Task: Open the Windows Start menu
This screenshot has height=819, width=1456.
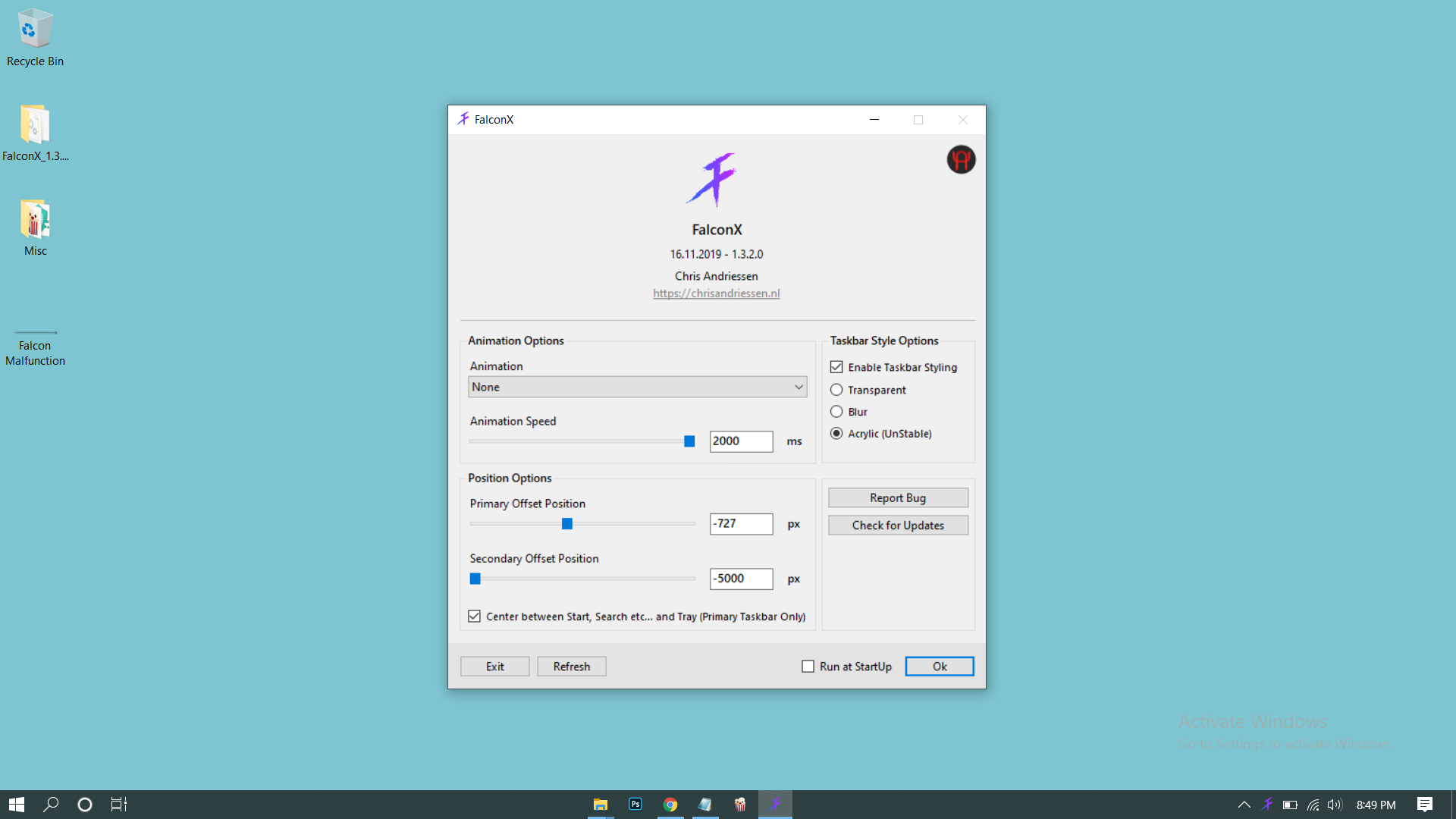Action: pyautogui.click(x=17, y=805)
